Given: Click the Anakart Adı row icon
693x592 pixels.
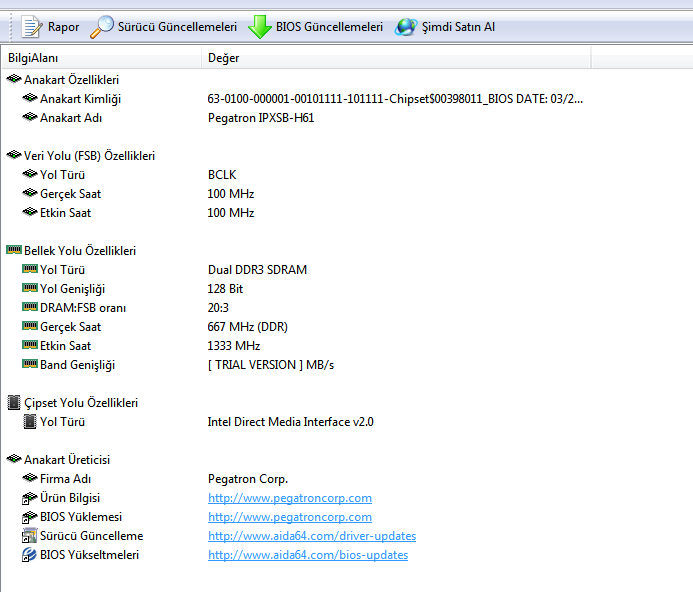Looking at the screenshot, I should (30, 117).
